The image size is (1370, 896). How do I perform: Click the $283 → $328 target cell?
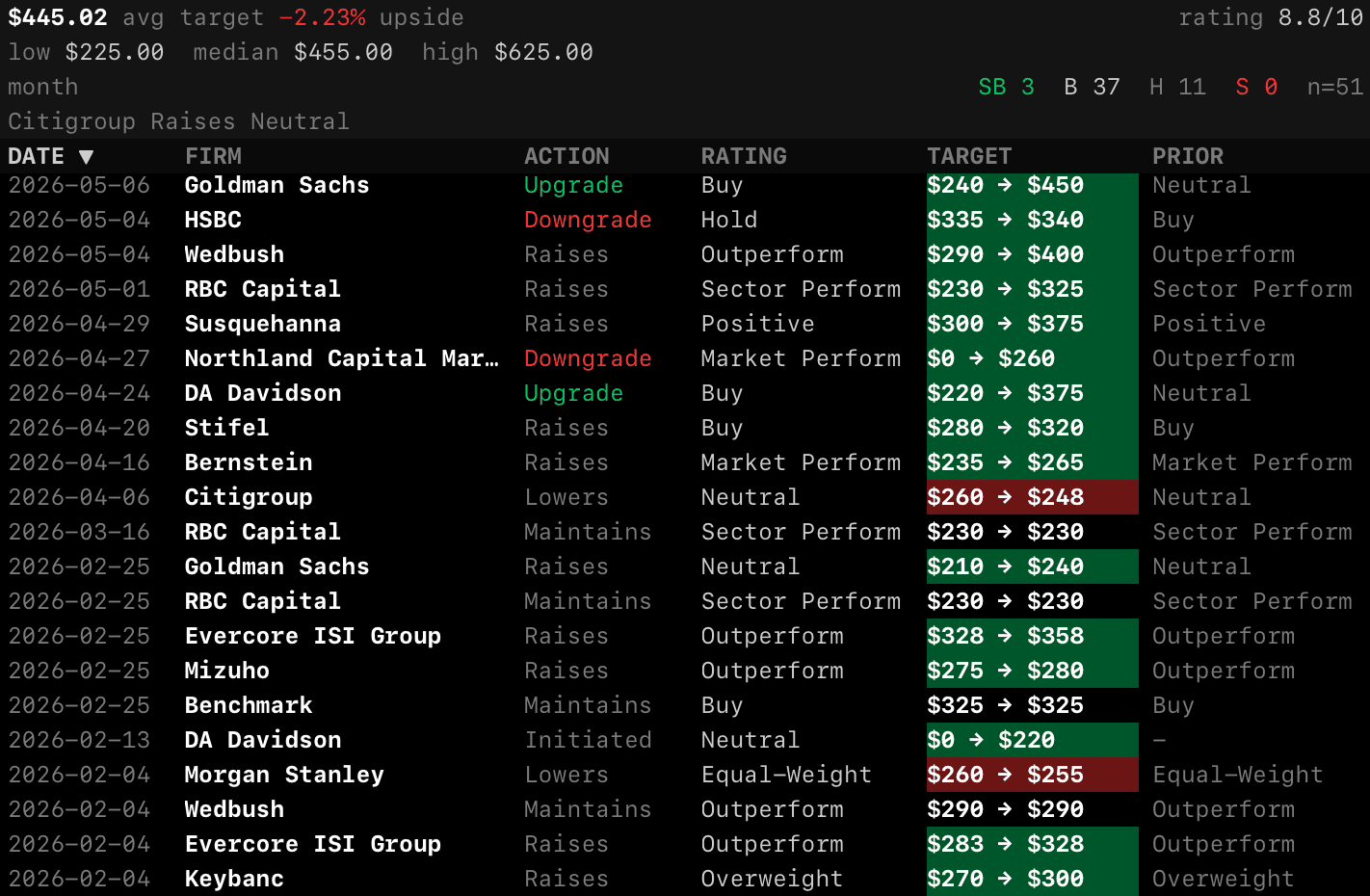pyautogui.click(x=1033, y=844)
